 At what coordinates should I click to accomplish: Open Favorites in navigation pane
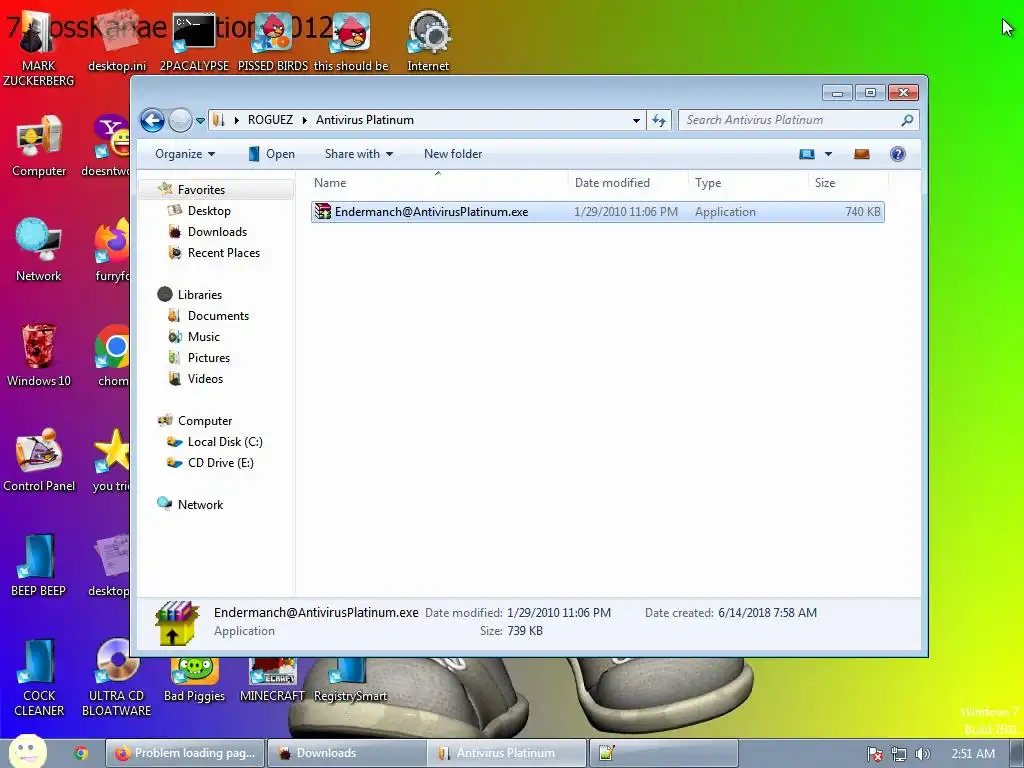[200, 189]
